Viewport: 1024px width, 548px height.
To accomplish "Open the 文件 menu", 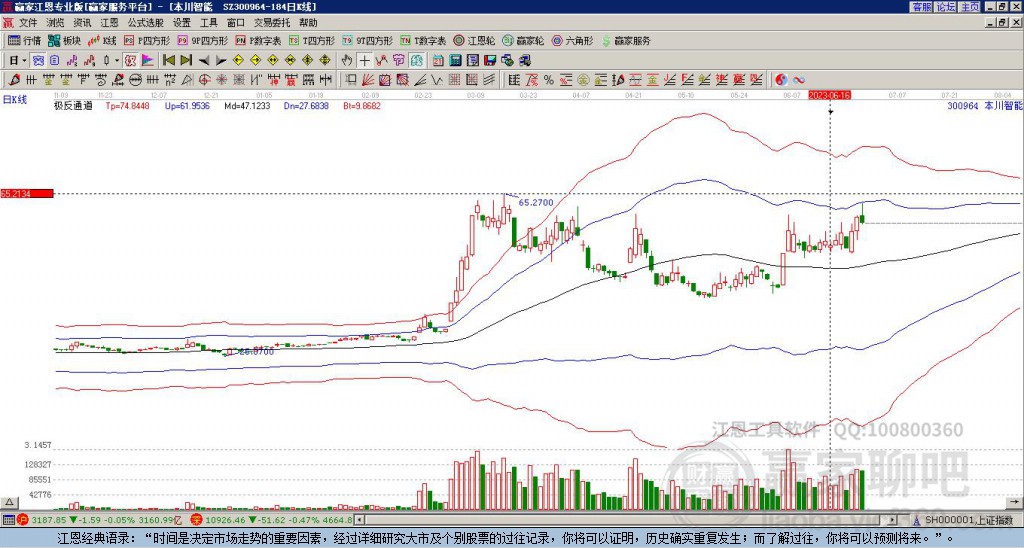I will pyautogui.click(x=28, y=23).
